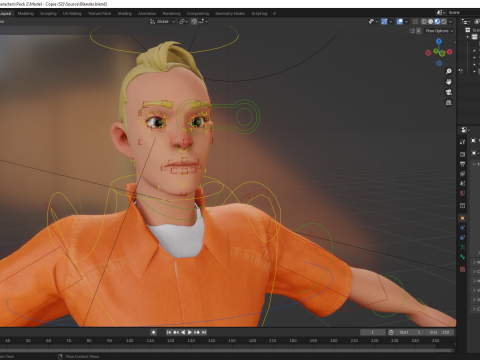Open the Scene properties tab

pos(462,183)
